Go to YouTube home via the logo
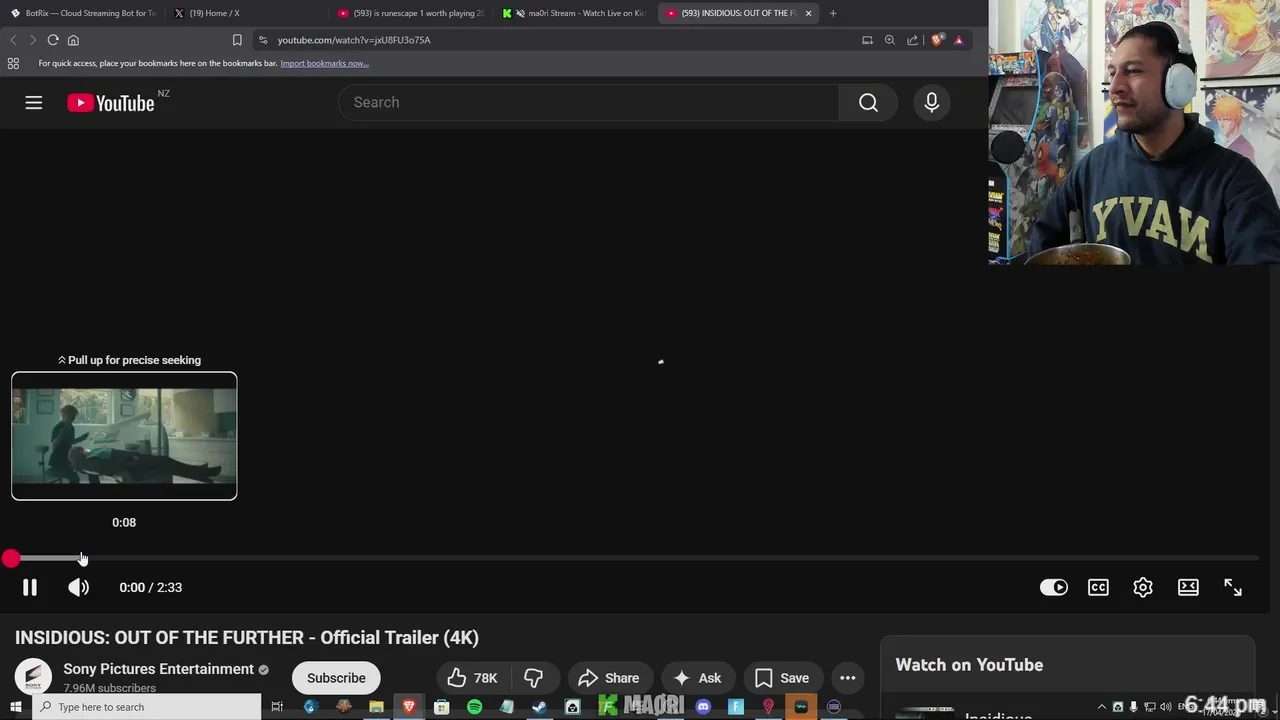 (111, 103)
